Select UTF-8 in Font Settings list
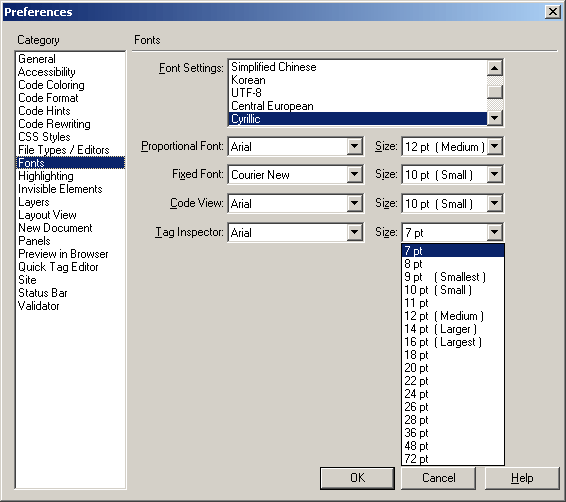The height and width of the screenshot is (502, 566). coord(246,93)
